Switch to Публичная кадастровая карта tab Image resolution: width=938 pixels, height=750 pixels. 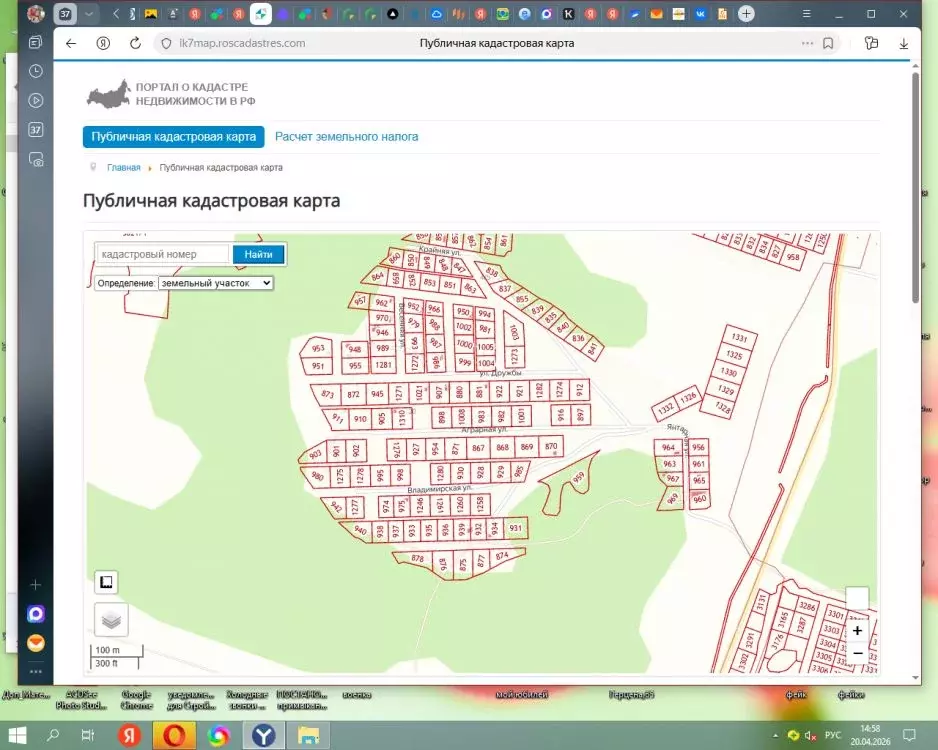[x=173, y=136]
